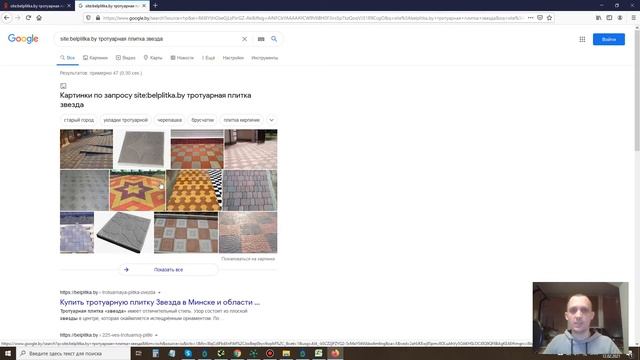
Task: Click 'Пожаловаться на картинки' report link
Action: (x=248, y=259)
